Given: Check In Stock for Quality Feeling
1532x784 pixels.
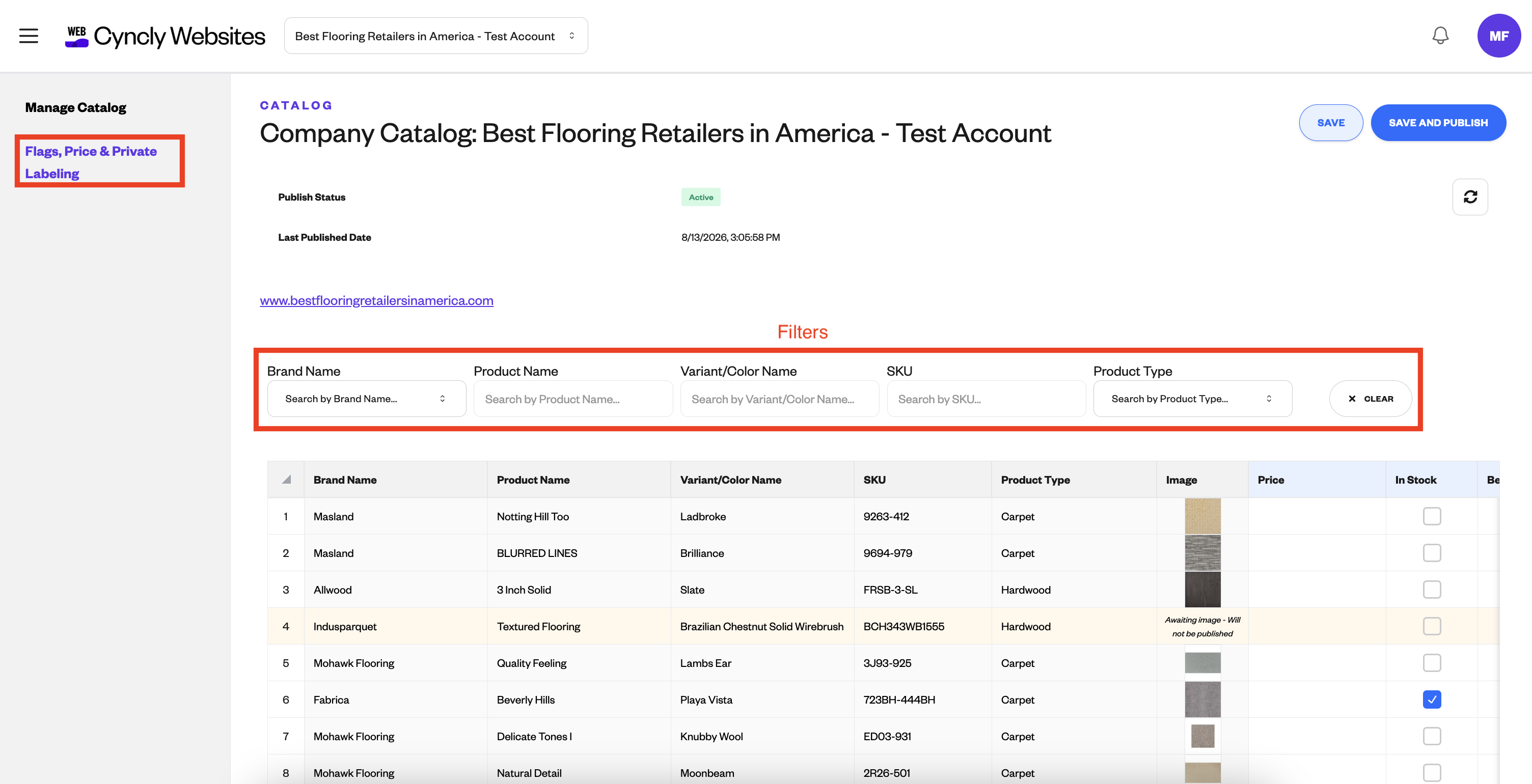Looking at the screenshot, I should (x=1432, y=663).
